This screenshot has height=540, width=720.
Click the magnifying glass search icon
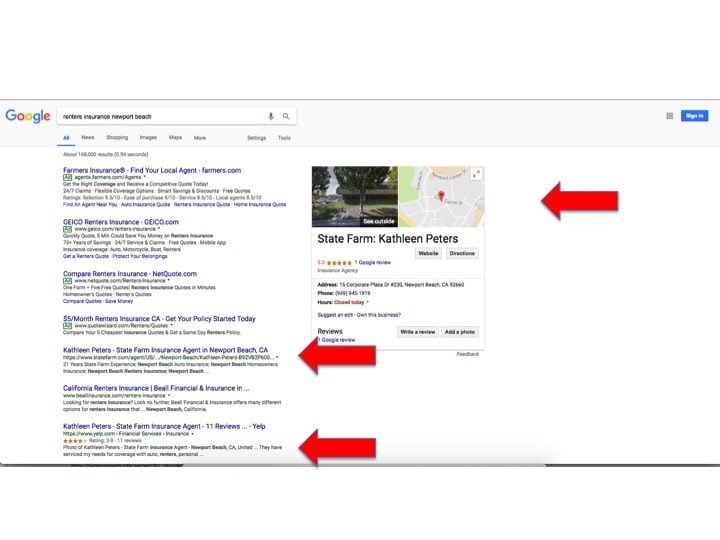click(x=286, y=117)
